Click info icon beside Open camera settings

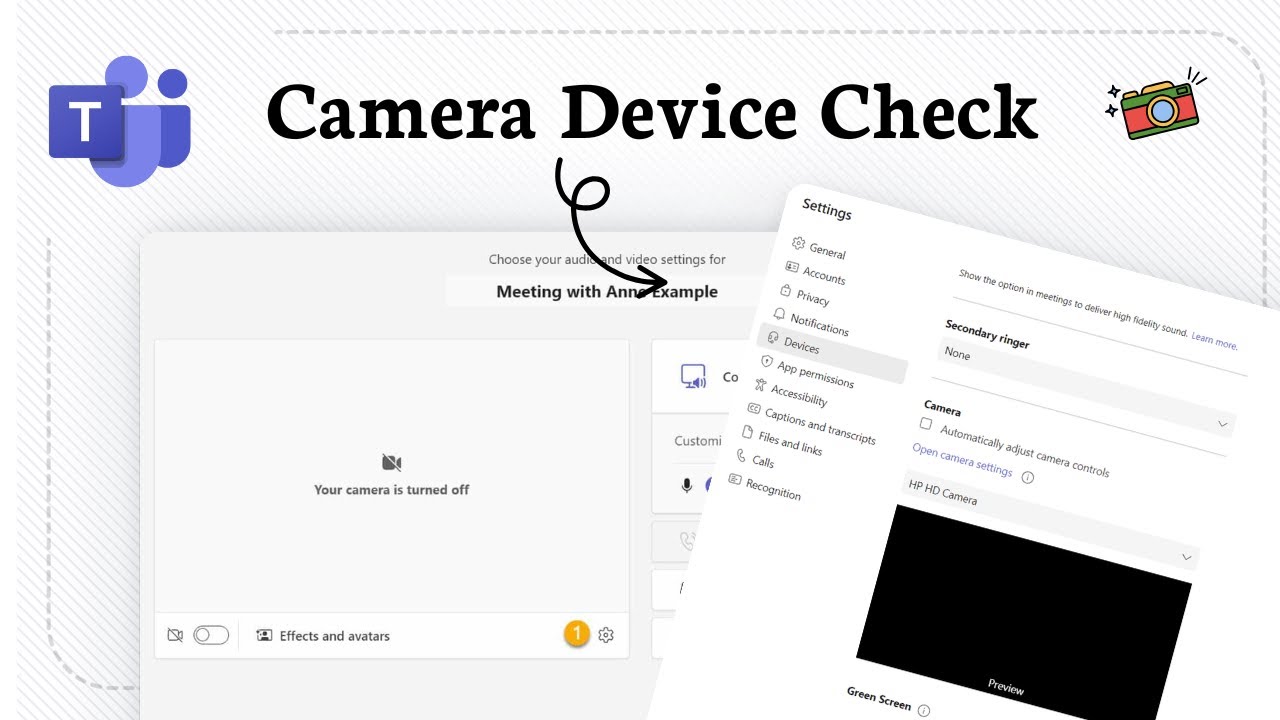coord(1028,478)
